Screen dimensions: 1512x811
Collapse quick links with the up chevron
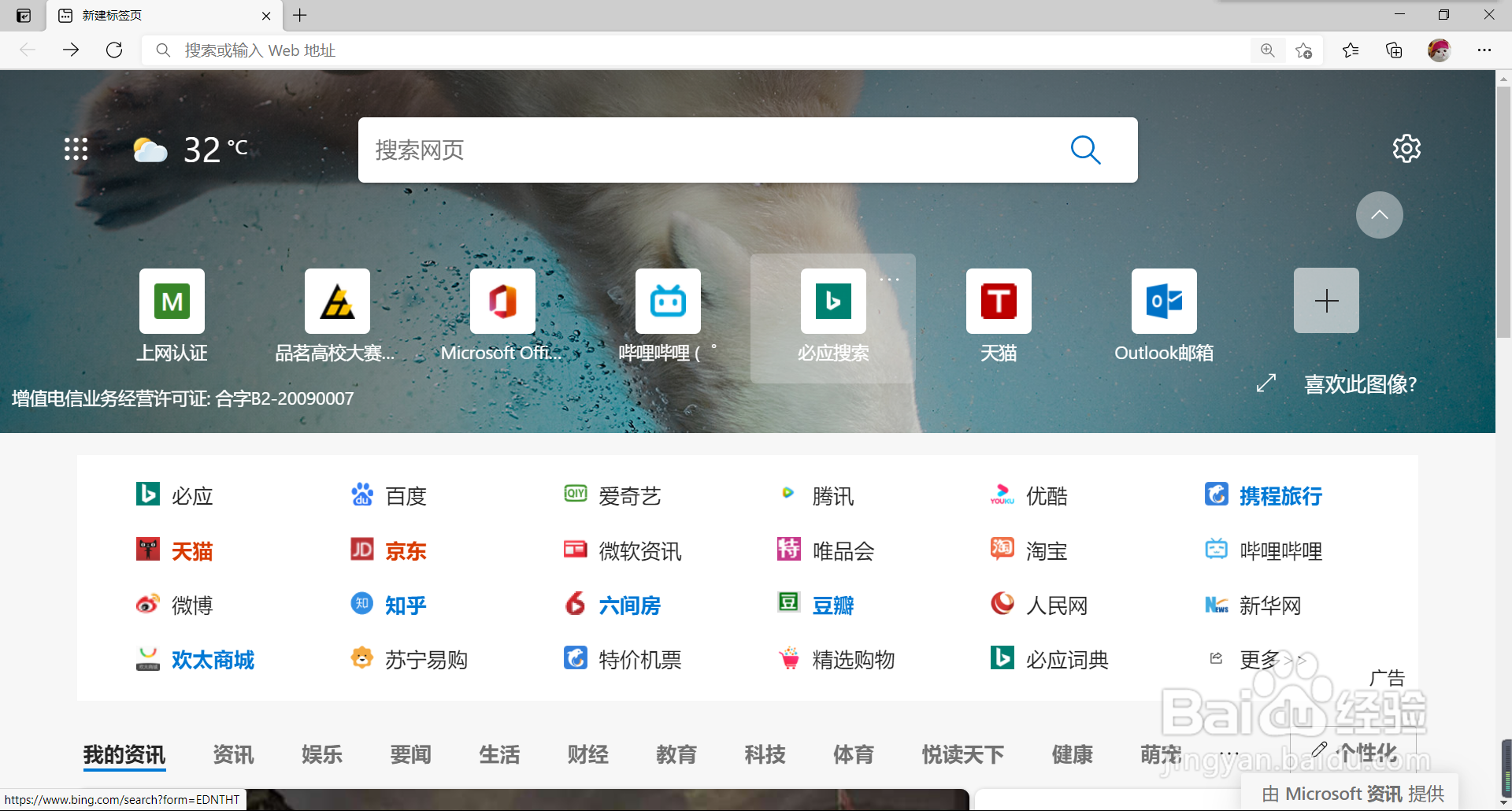pos(1380,215)
